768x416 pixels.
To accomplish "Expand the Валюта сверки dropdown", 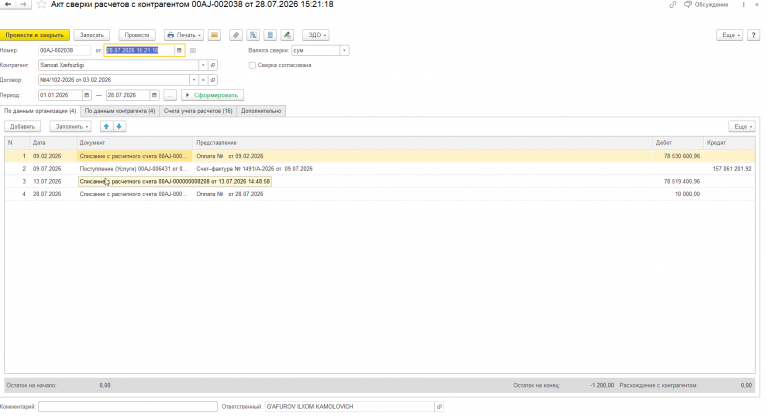I will point(344,50).
